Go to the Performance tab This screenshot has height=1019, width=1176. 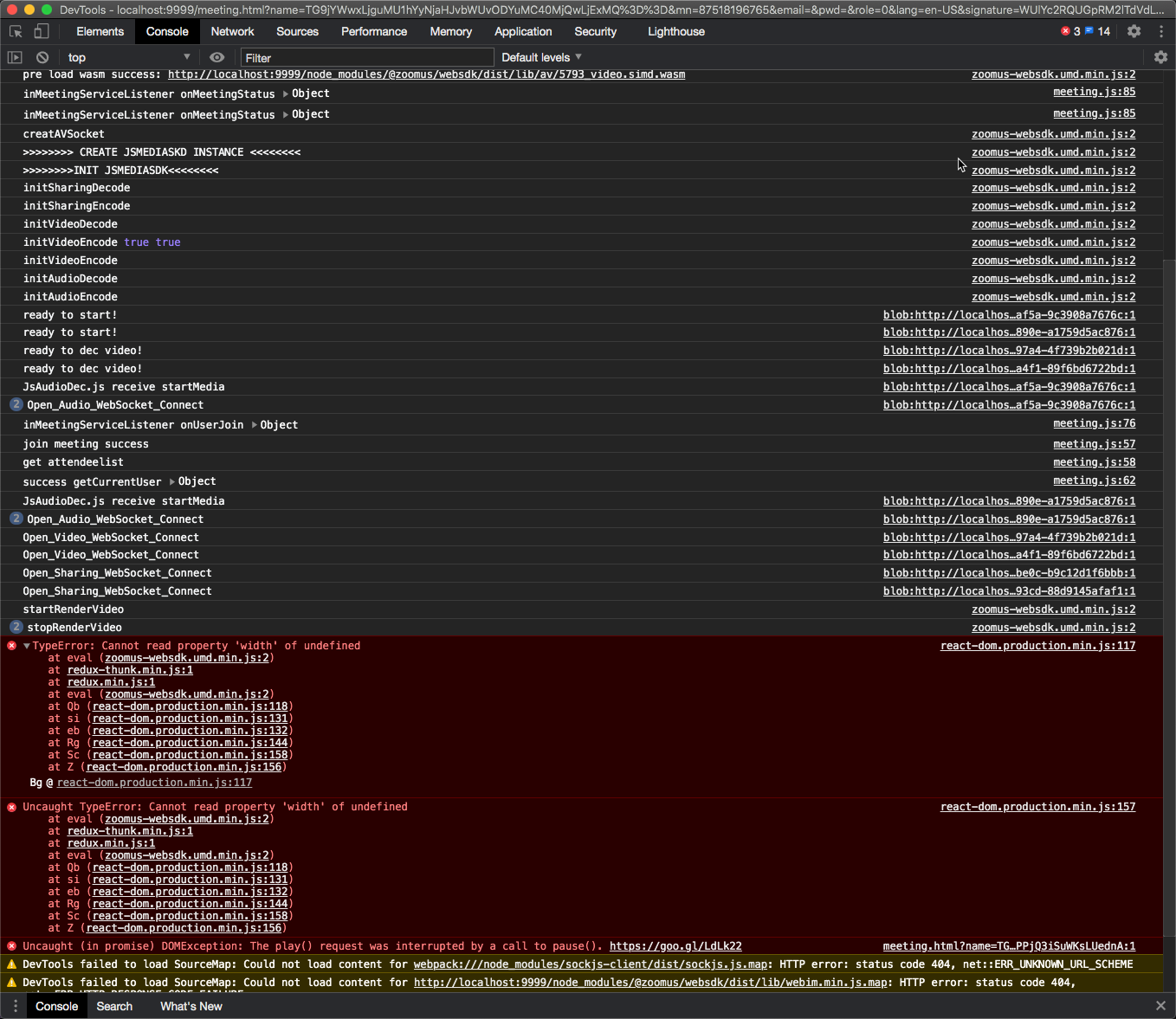click(x=374, y=31)
